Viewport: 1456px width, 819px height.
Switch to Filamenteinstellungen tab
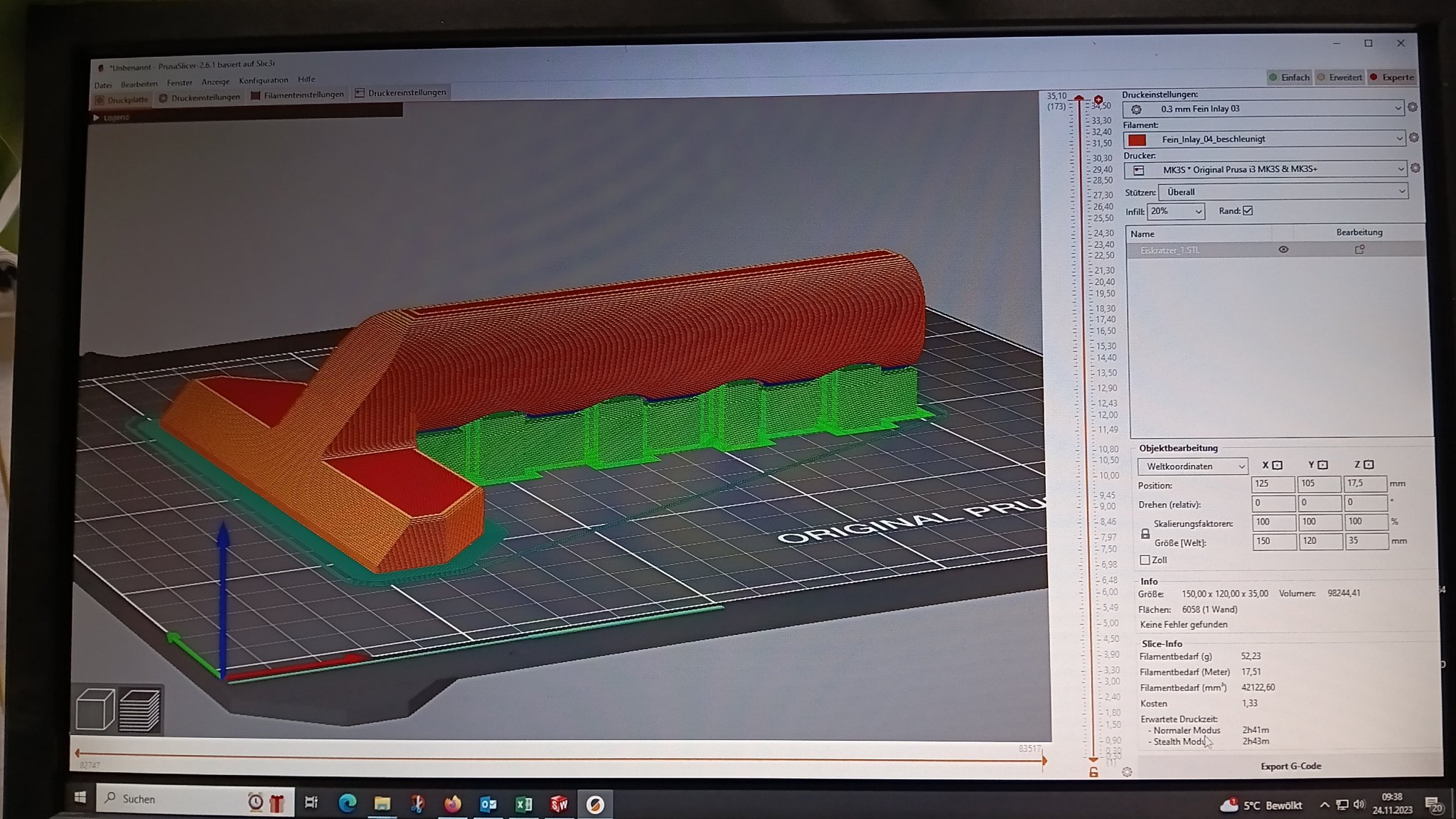coord(296,95)
